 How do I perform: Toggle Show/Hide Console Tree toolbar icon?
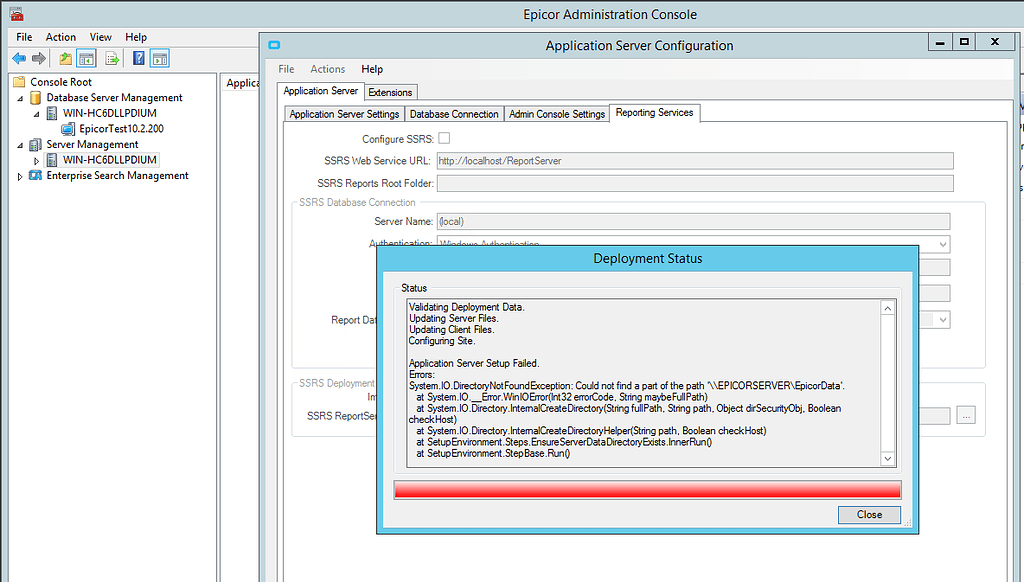coord(86,59)
